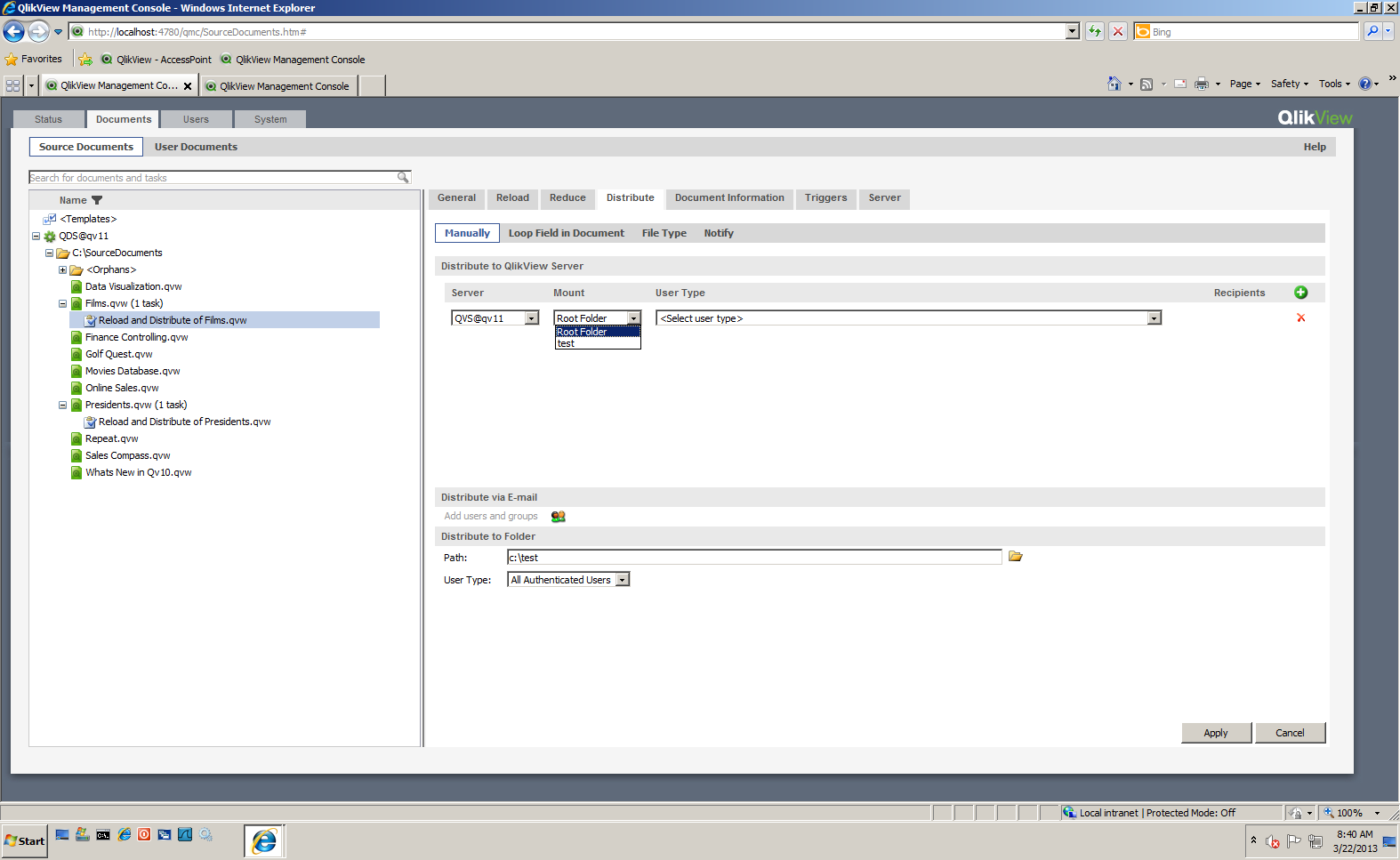The width and height of the screenshot is (1400, 860).
Task: Open the Reload task tab
Action: pos(512,198)
